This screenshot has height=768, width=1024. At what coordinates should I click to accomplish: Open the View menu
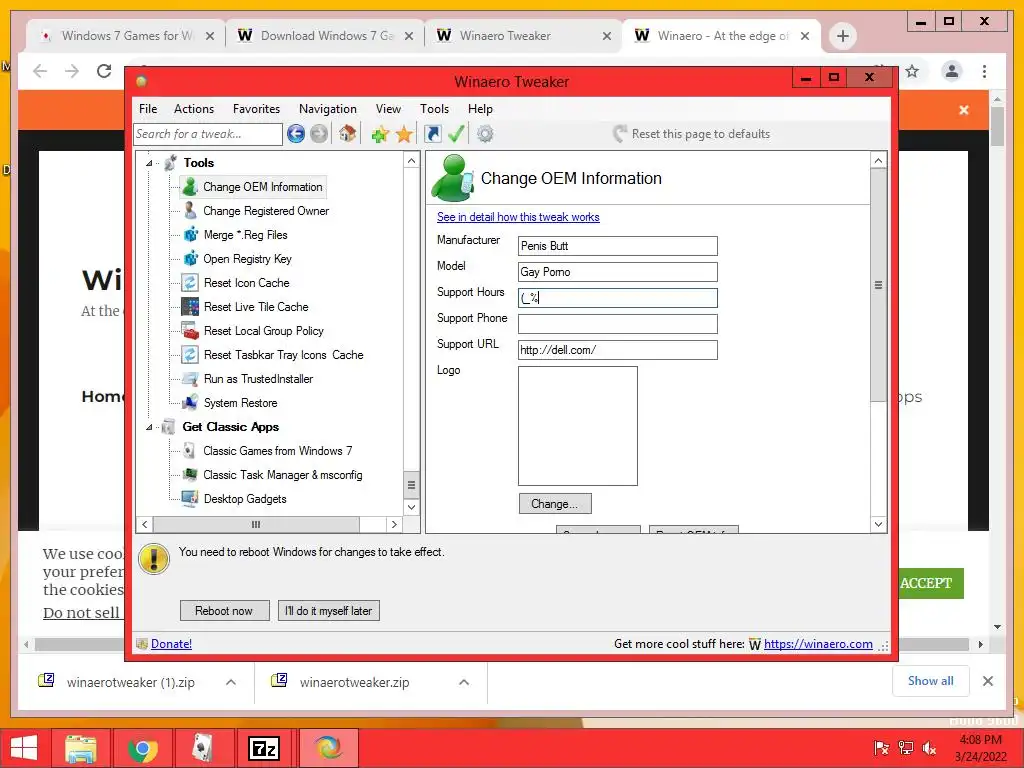coord(388,109)
